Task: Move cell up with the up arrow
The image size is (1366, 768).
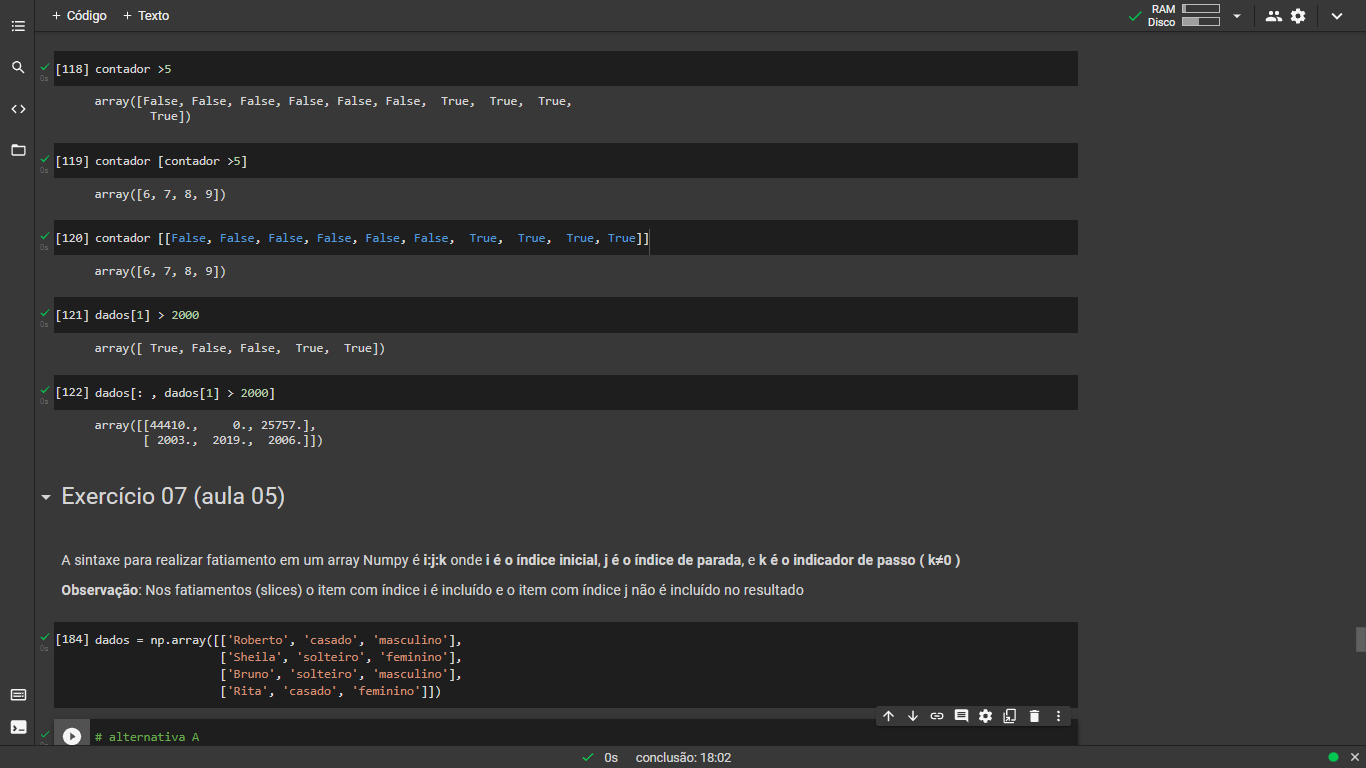Action: point(888,716)
